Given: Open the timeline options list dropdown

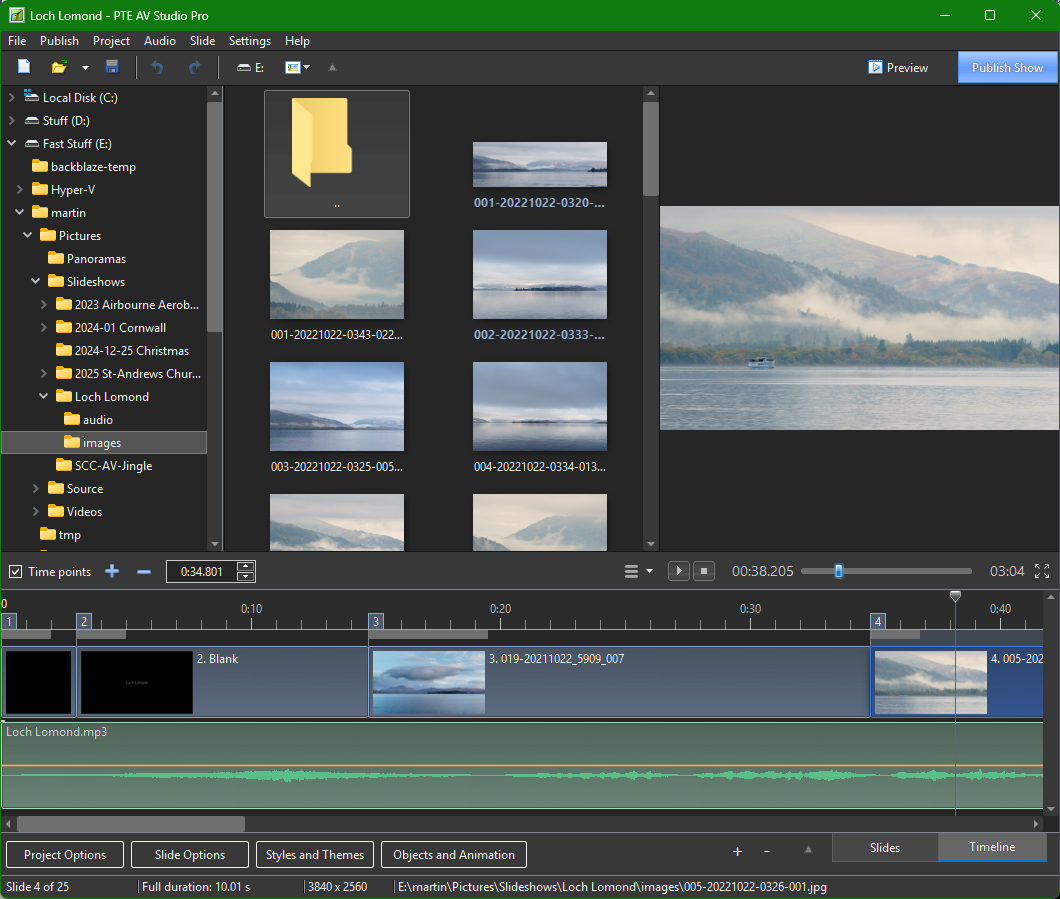Looking at the screenshot, I should click(638, 571).
